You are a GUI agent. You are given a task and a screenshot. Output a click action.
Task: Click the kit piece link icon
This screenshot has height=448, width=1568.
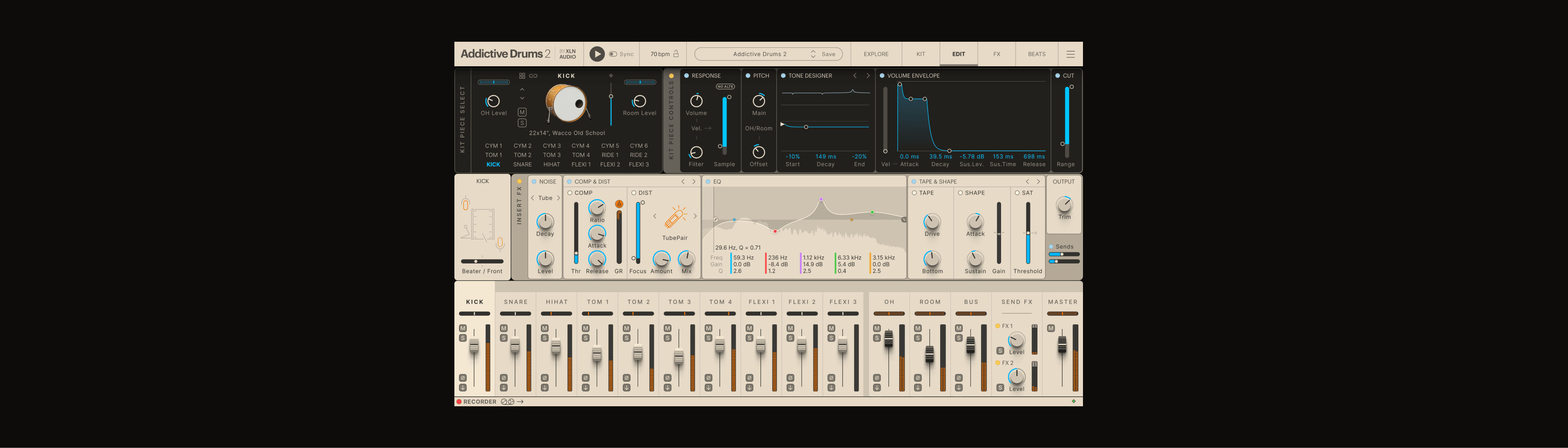pos(533,76)
